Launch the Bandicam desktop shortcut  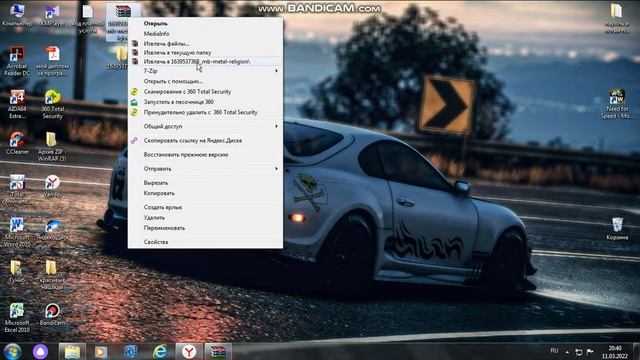[52, 314]
